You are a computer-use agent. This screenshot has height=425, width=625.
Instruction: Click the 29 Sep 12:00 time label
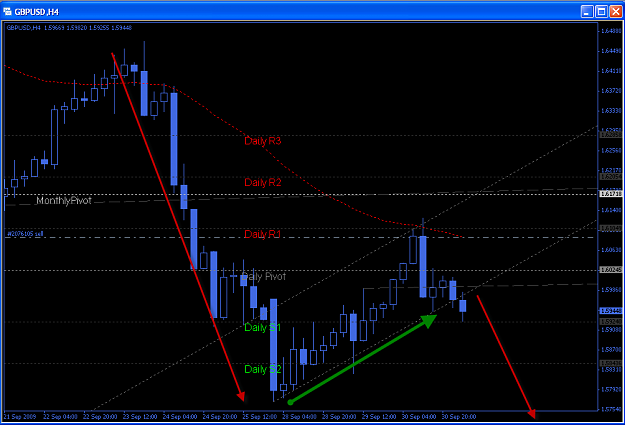coord(379,417)
